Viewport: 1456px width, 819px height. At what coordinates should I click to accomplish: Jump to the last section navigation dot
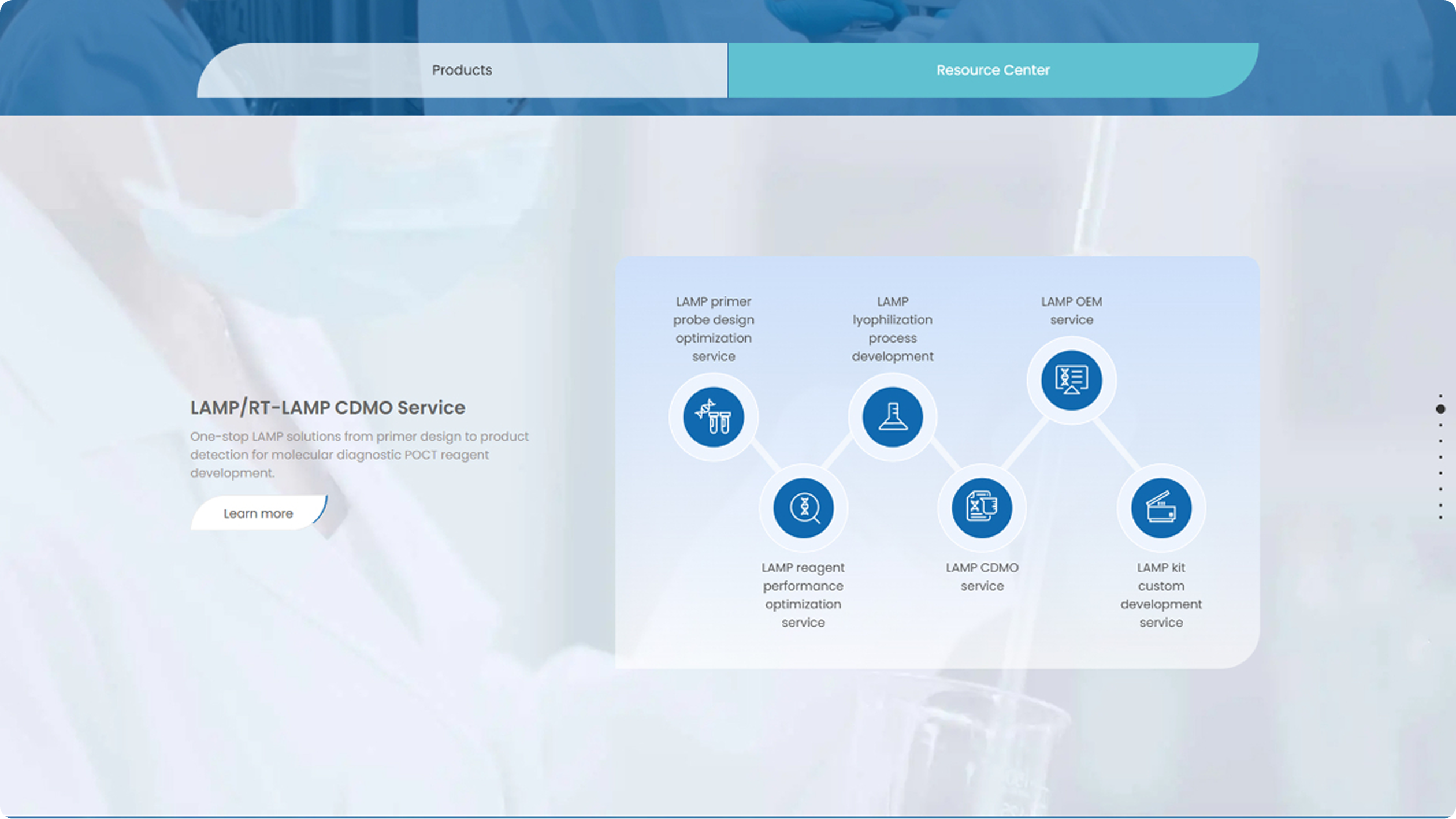coord(1440,518)
